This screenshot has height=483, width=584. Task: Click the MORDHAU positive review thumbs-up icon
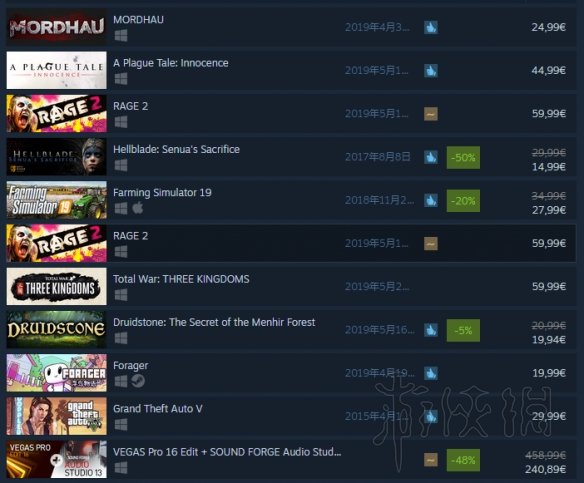point(431,27)
